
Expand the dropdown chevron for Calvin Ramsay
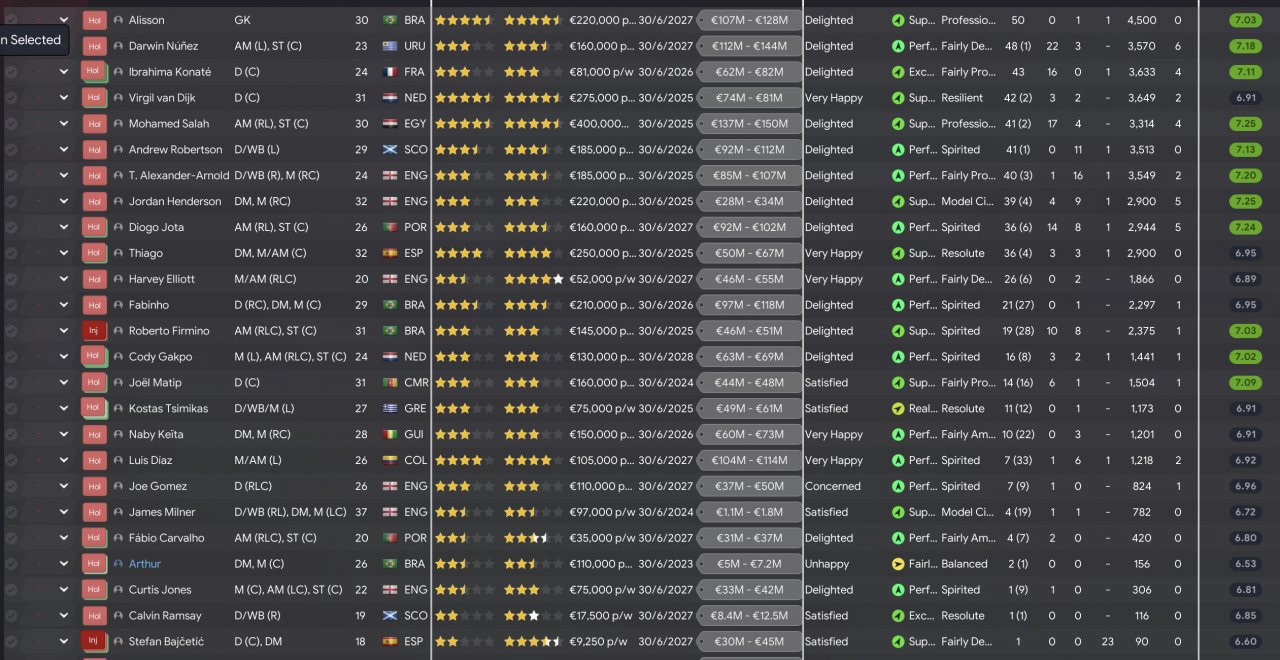click(x=64, y=616)
